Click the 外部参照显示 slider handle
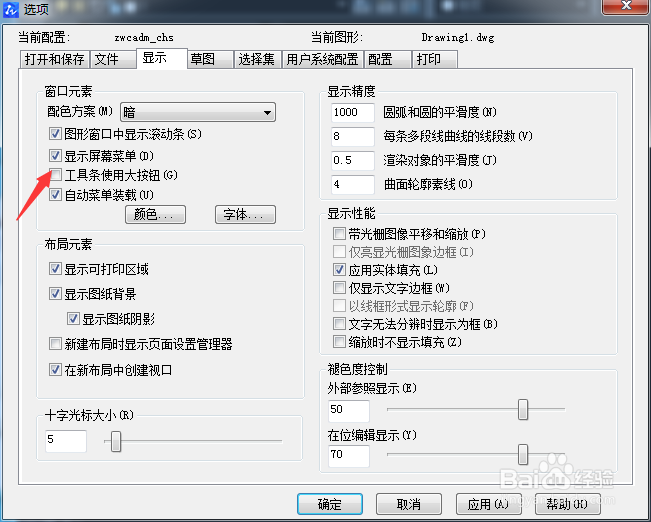Image resolution: width=651 pixels, height=522 pixels. tap(523, 409)
